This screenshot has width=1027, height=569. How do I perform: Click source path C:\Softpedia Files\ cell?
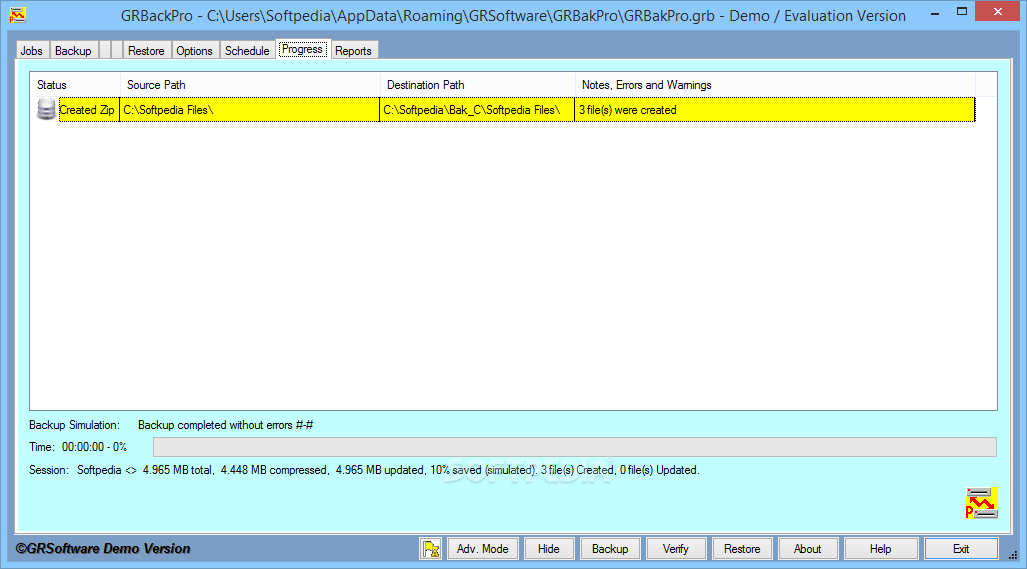click(250, 109)
